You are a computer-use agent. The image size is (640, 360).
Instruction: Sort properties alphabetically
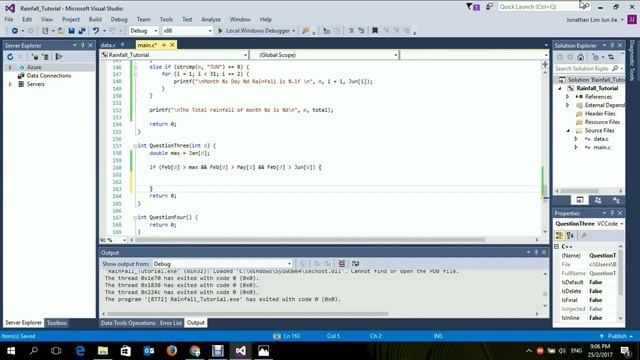[570, 236]
